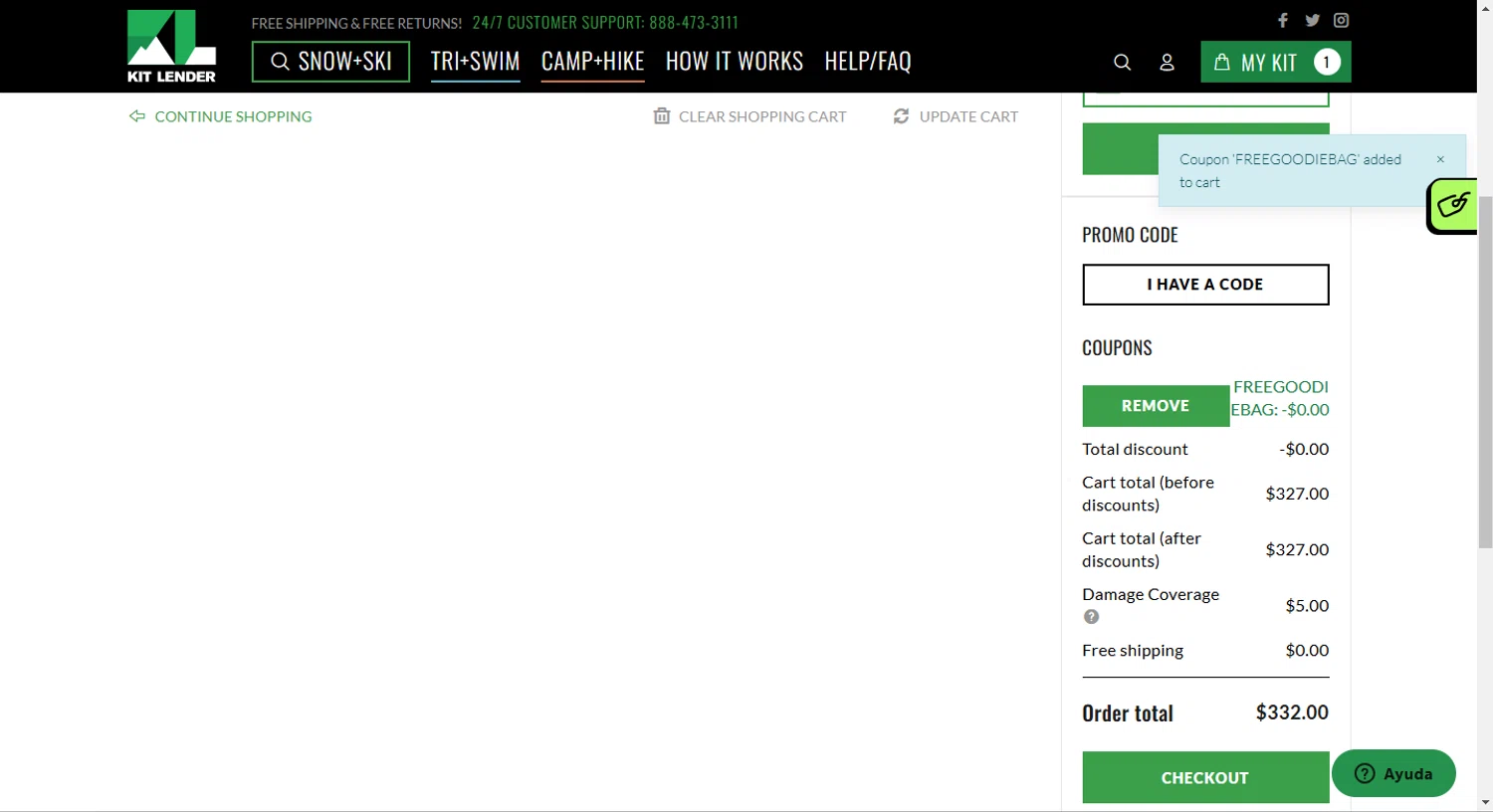
Task: Click the FREE SHIPPING & FREE RETURNS text
Action: (356, 23)
